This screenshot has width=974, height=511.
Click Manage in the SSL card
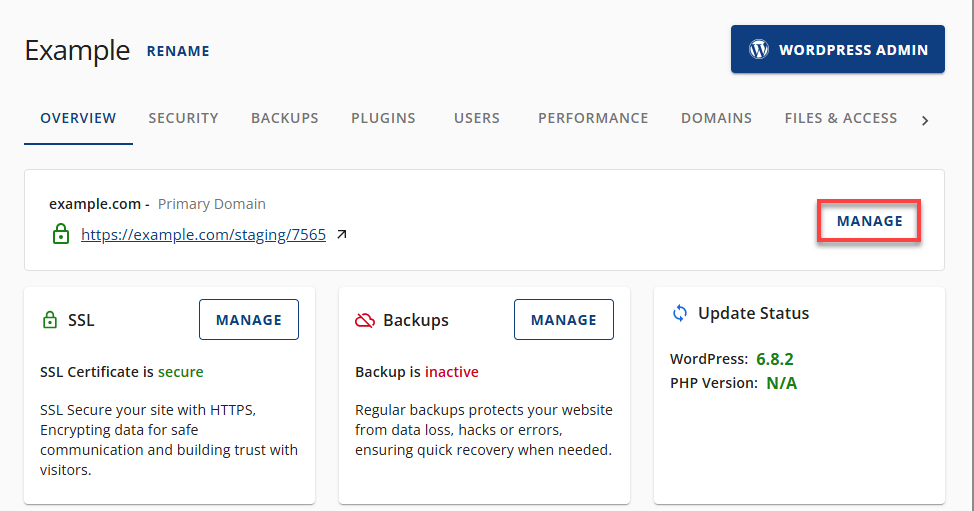[249, 320]
